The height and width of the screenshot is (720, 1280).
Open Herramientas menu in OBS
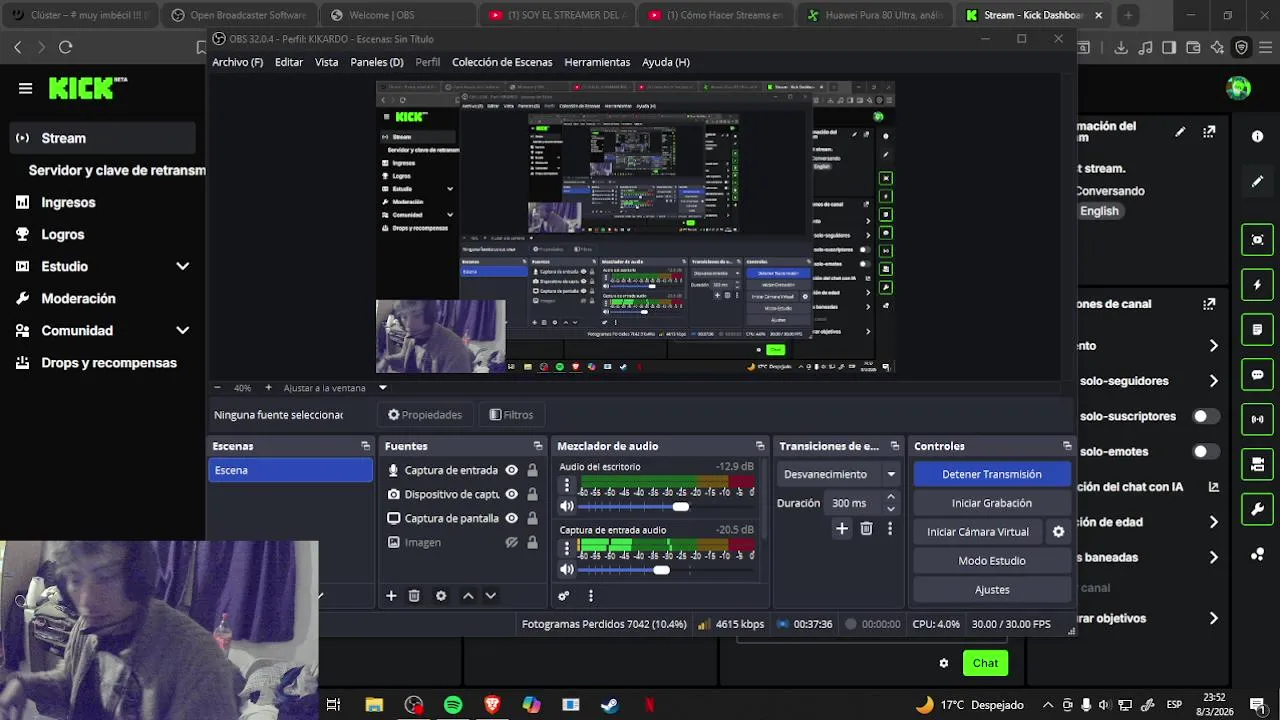point(597,62)
